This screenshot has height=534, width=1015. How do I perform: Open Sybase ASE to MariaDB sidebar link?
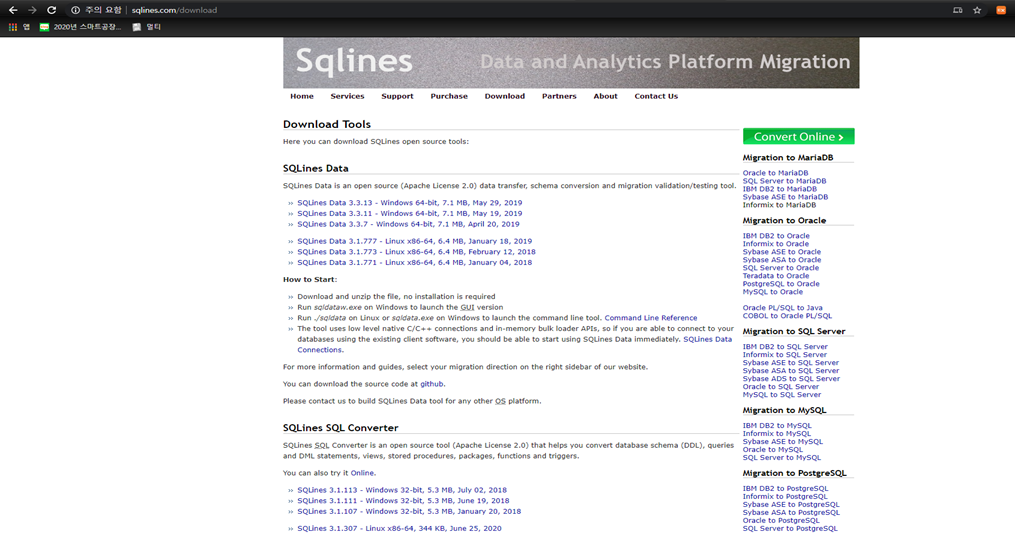point(785,197)
